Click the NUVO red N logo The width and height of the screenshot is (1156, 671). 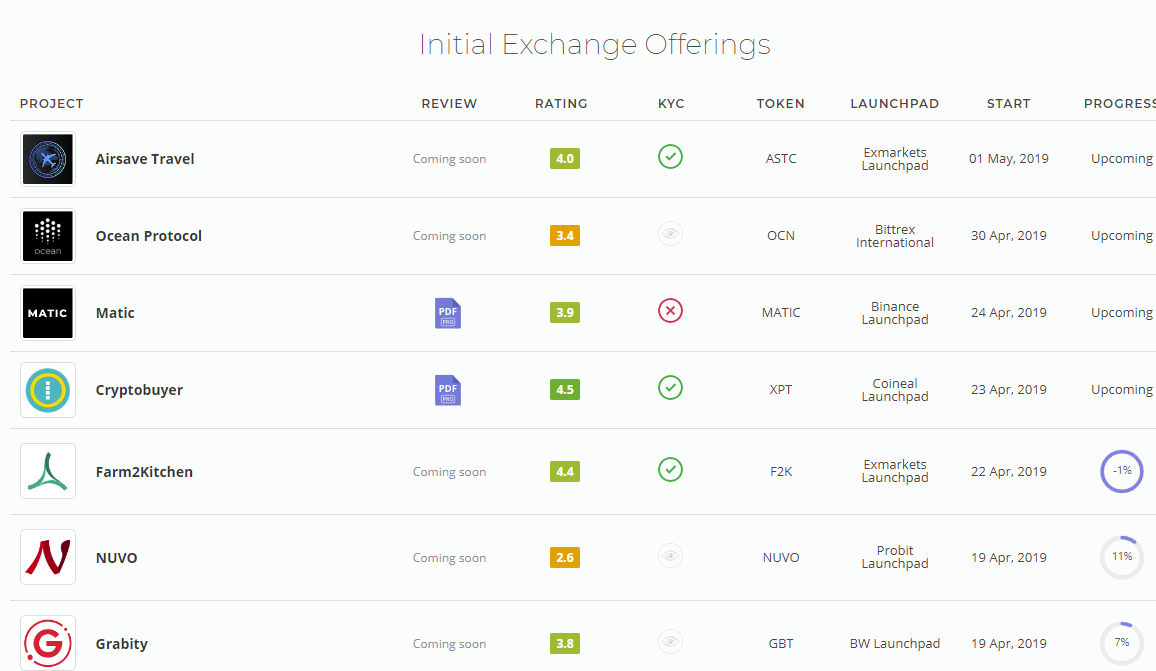click(x=48, y=557)
